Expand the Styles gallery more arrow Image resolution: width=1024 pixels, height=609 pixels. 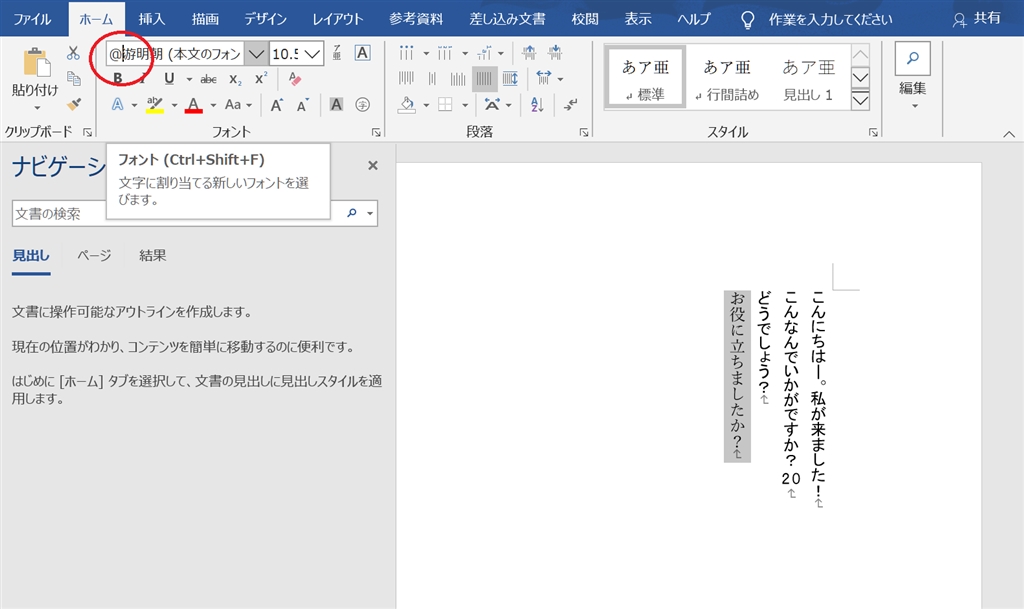point(860,98)
